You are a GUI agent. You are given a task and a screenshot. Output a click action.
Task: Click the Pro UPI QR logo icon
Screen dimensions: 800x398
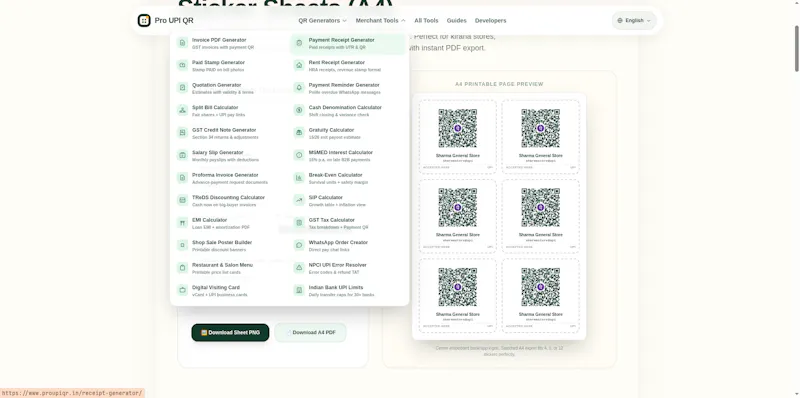click(144, 20)
